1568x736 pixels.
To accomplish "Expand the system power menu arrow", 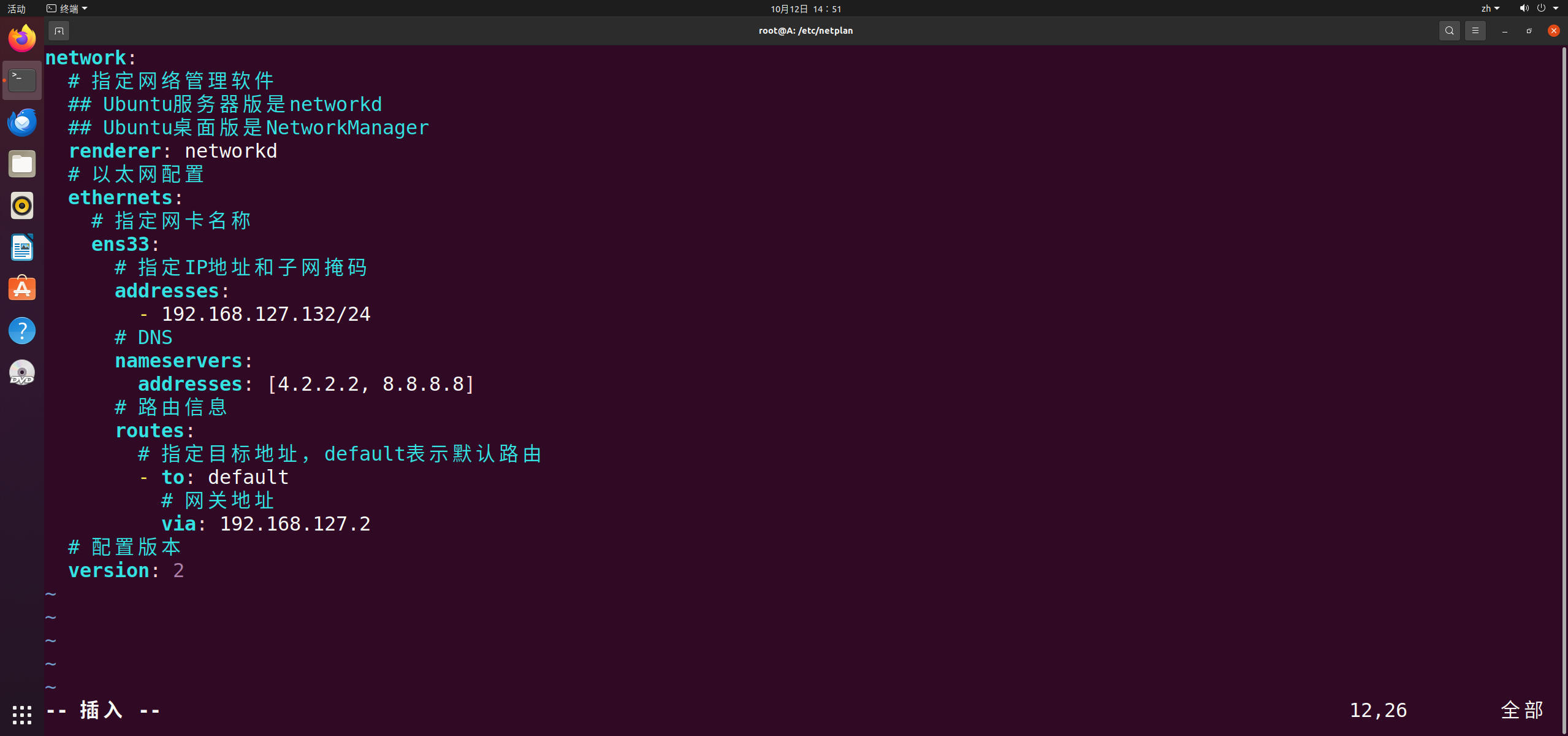I will coord(1556,9).
